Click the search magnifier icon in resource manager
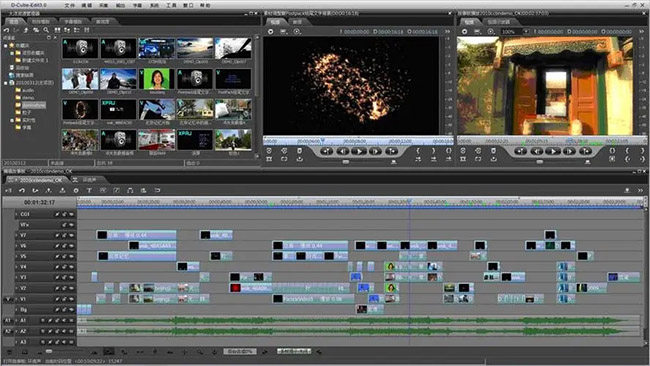 click(46, 30)
